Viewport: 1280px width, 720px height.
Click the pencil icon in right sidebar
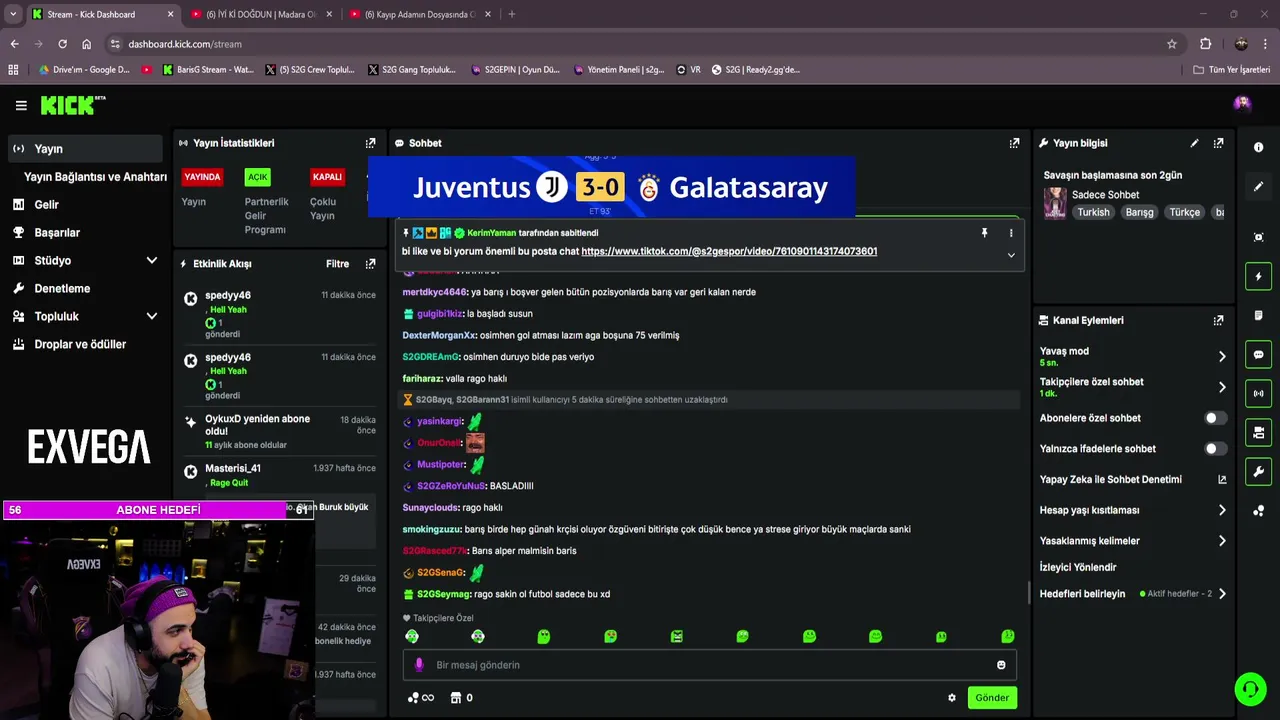point(1258,186)
